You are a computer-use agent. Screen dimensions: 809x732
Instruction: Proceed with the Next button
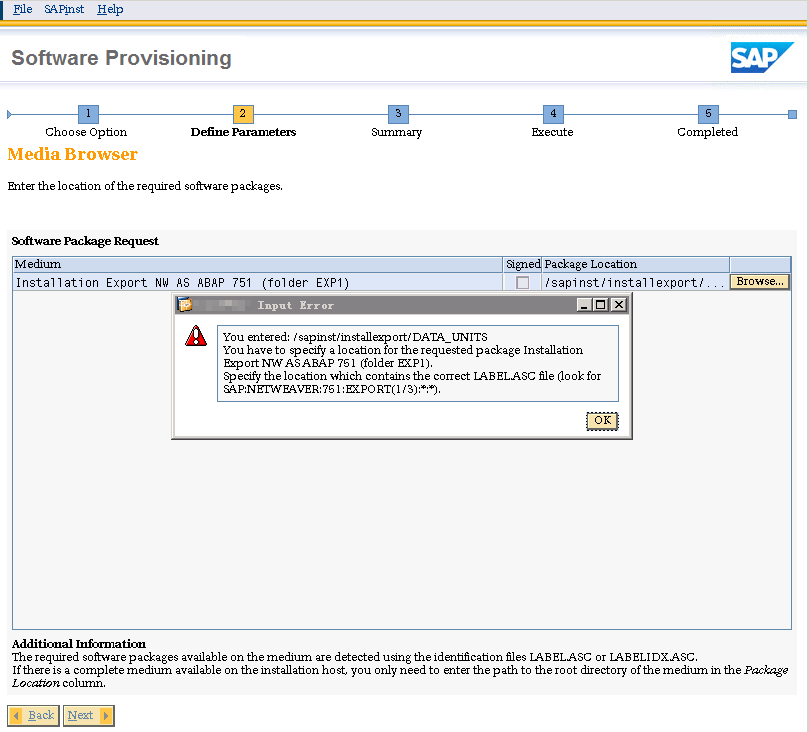[88, 715]
